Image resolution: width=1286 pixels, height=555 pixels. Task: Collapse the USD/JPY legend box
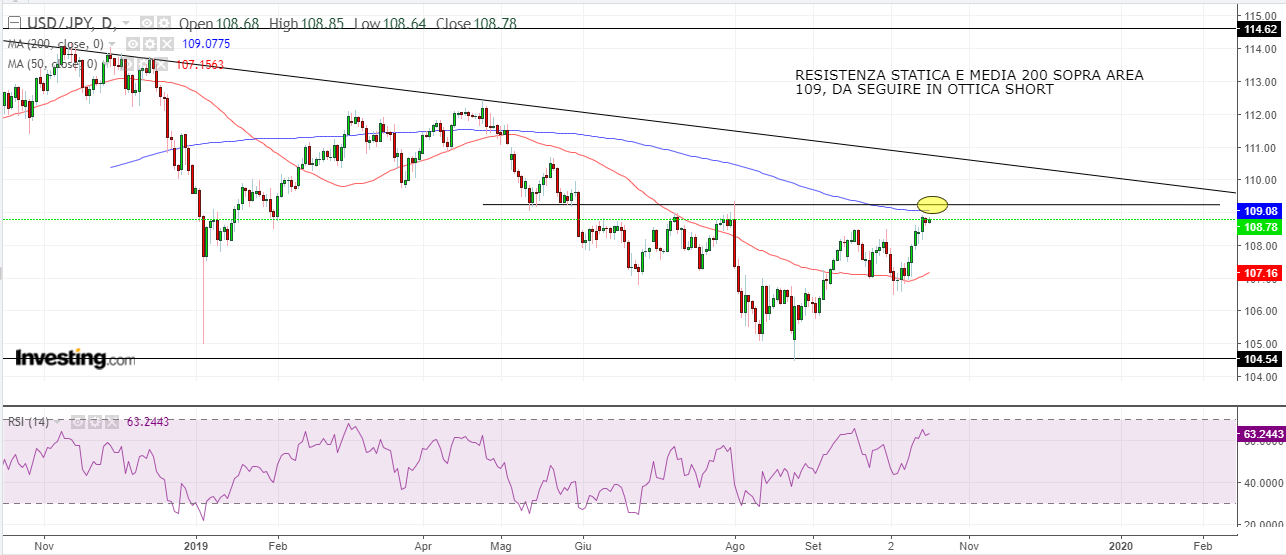coord(13,23)
